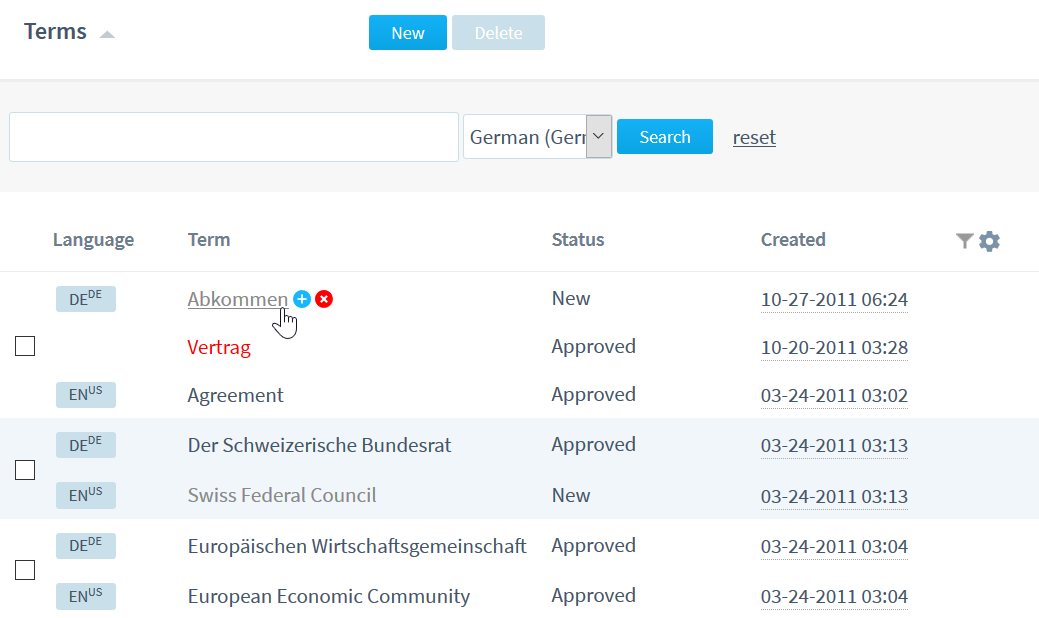Screen dimensions: 1039x618
Task: Click the created date for Der Schweizerische Bundesrat
Action: click(x=834, y=445)
